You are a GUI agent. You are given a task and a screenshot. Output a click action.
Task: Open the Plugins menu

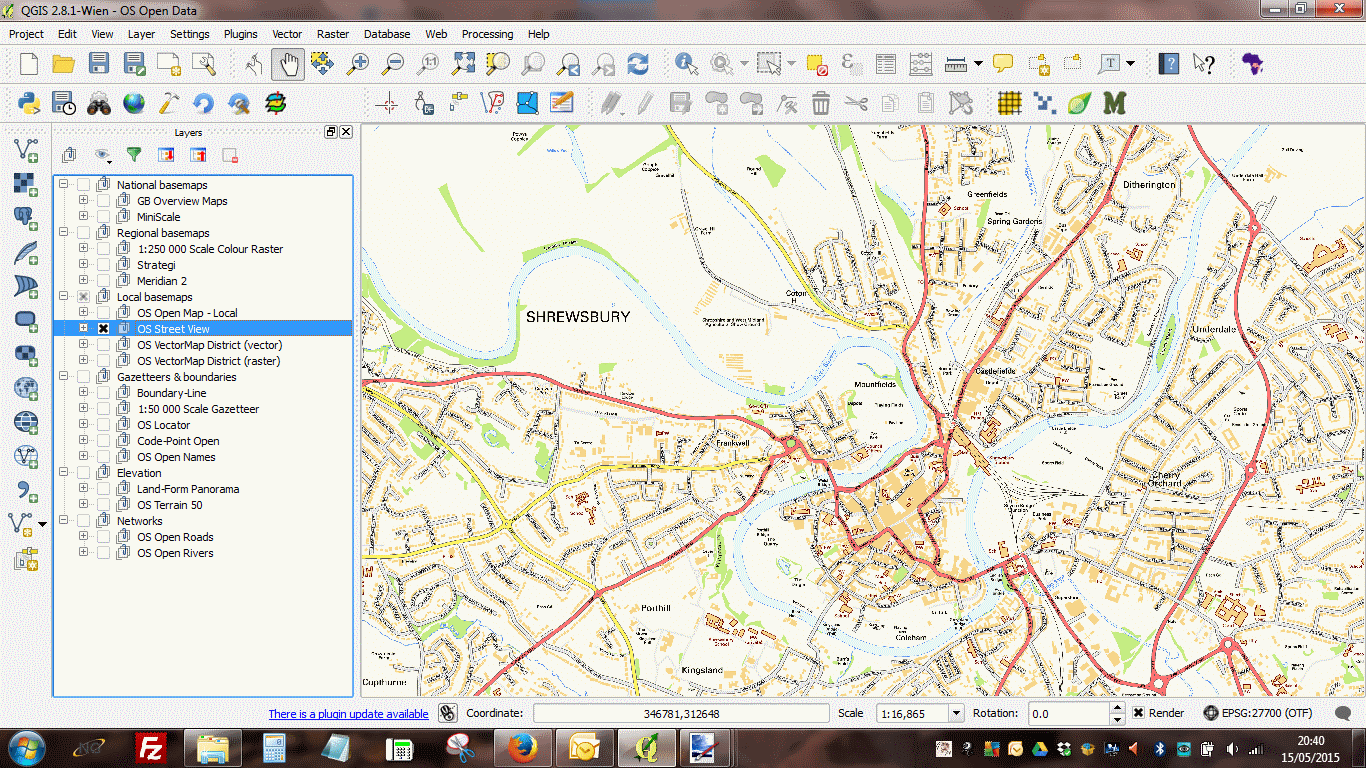tap(240, 34)
